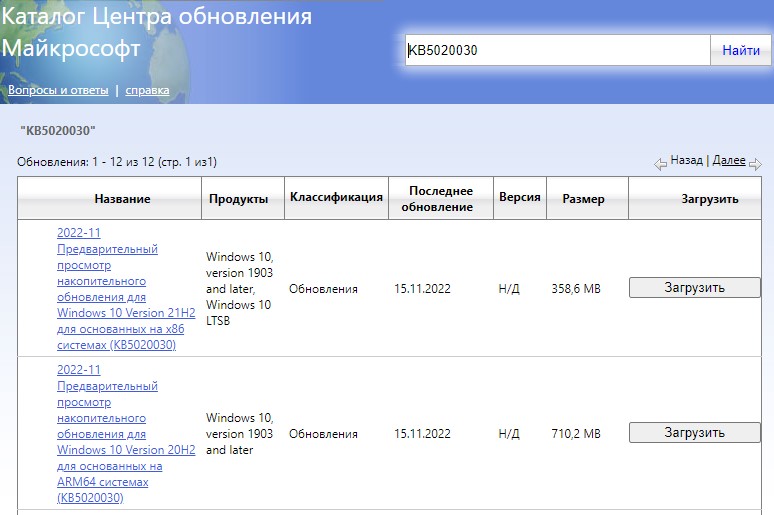Click the Назад pagination text
774x515 pixels.
tap(686, 160)
